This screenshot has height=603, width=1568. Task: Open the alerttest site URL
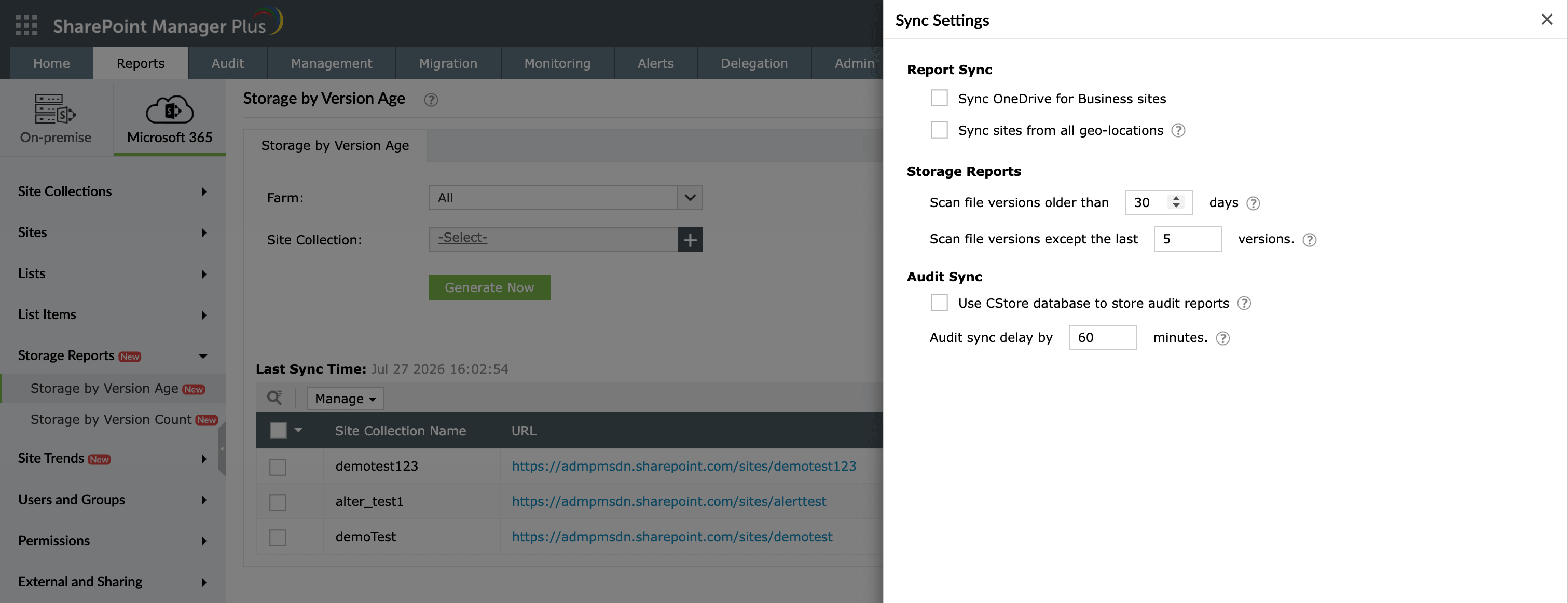pyautogui.click(x=669, y=501)
